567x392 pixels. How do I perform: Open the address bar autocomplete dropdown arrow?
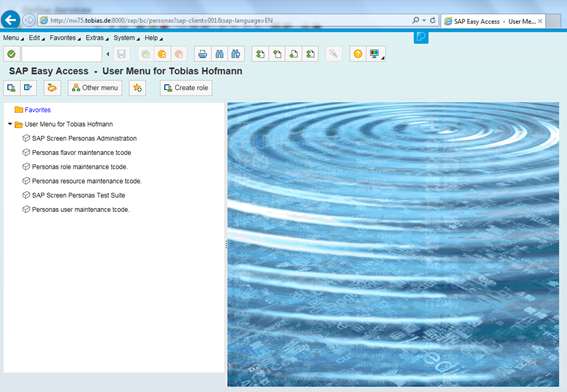pyautogui.click(x=424, y=20)
